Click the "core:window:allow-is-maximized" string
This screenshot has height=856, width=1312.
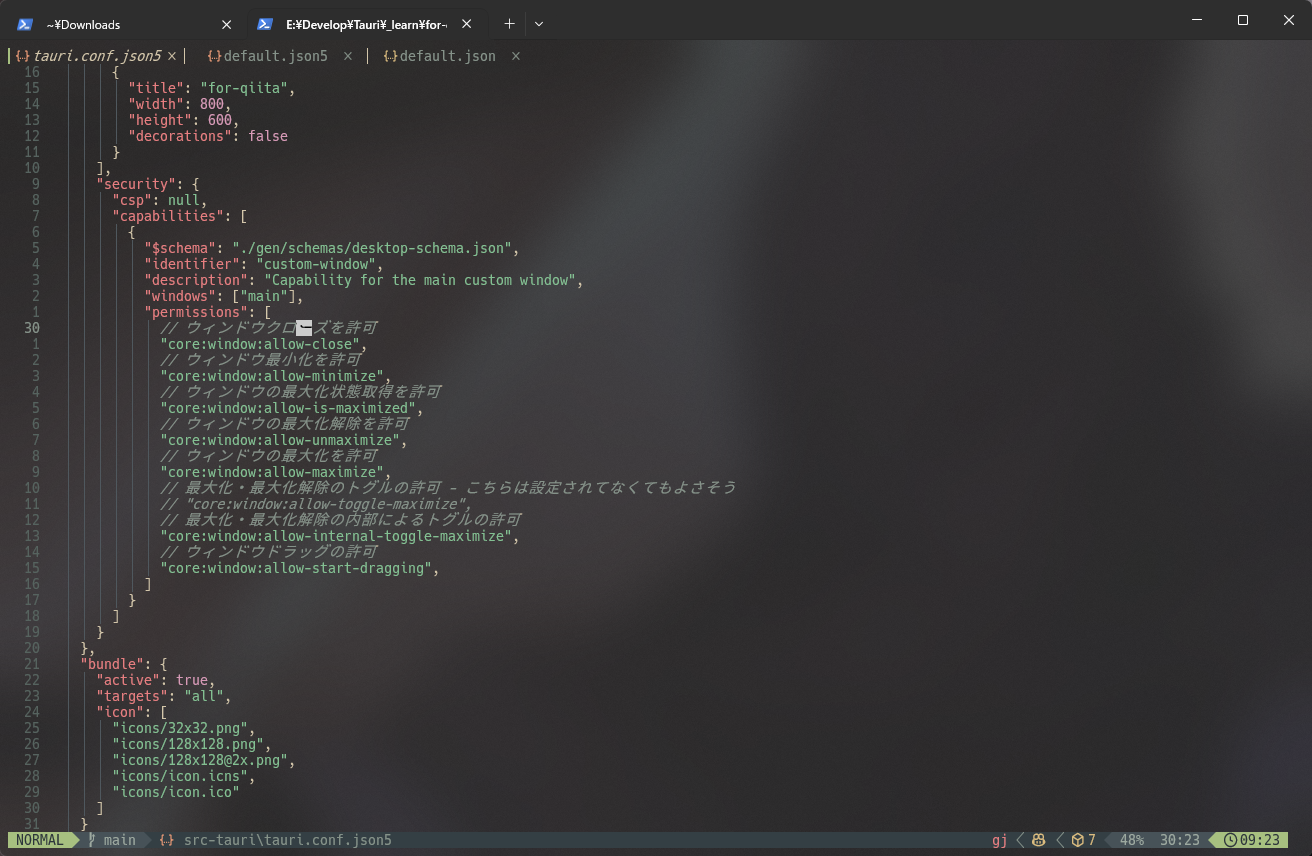pos(288,408)
